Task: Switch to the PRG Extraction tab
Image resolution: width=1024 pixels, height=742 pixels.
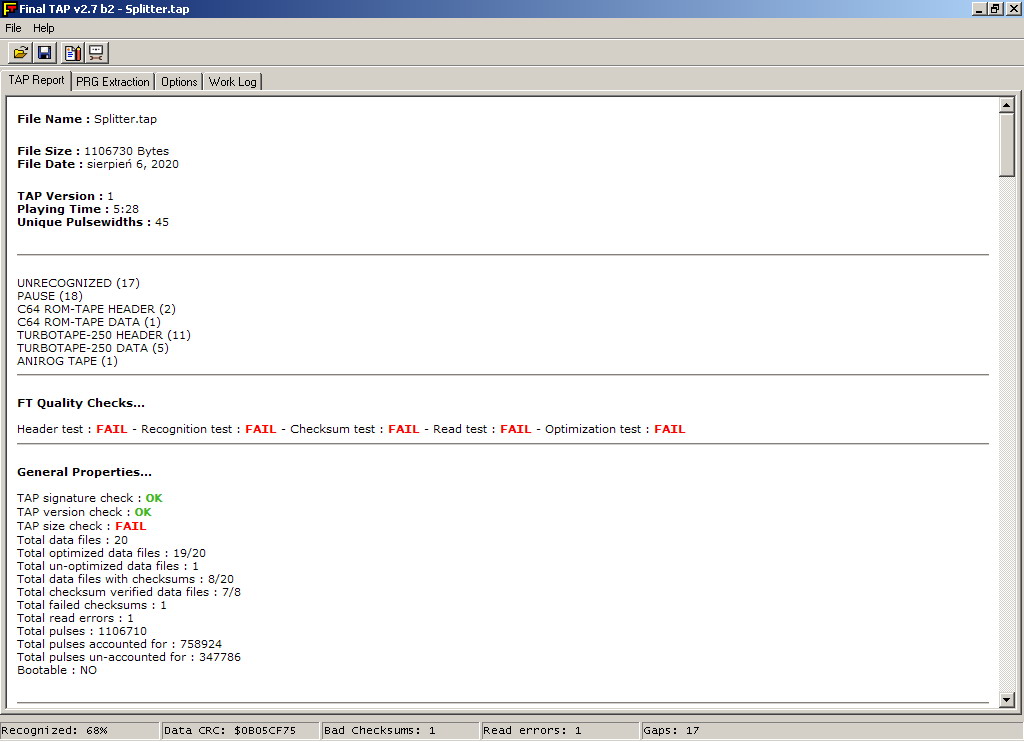Action: coord(112,82)
